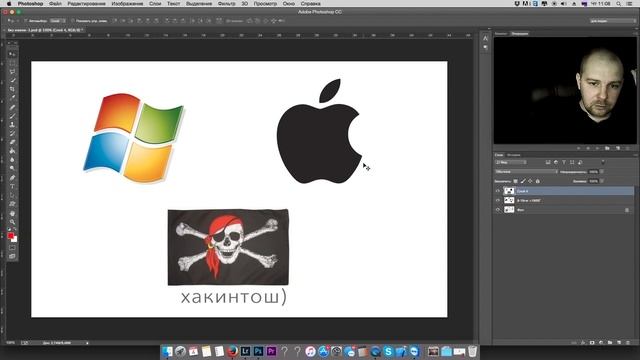Toggle Показать упр. элем. checkbox
Viewport: 640px width, 360px height.
[73, 20]
